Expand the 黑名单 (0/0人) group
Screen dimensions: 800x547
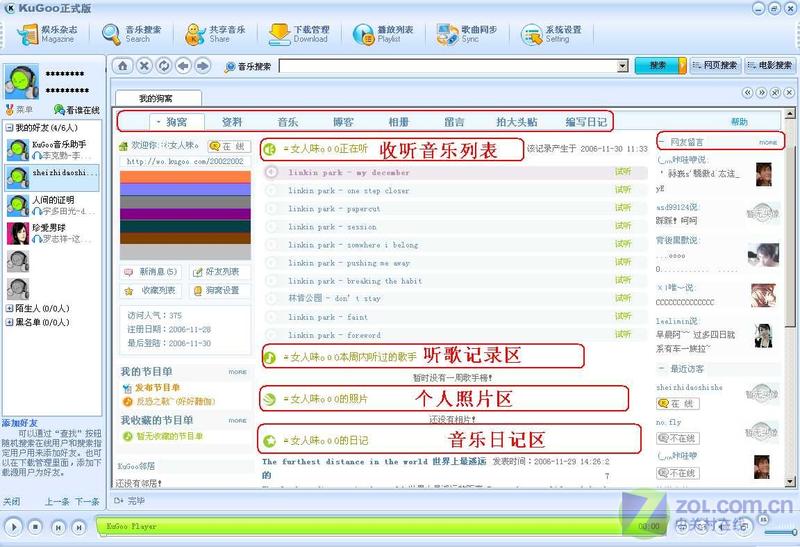pyautogui.click(x=9, y=322)
